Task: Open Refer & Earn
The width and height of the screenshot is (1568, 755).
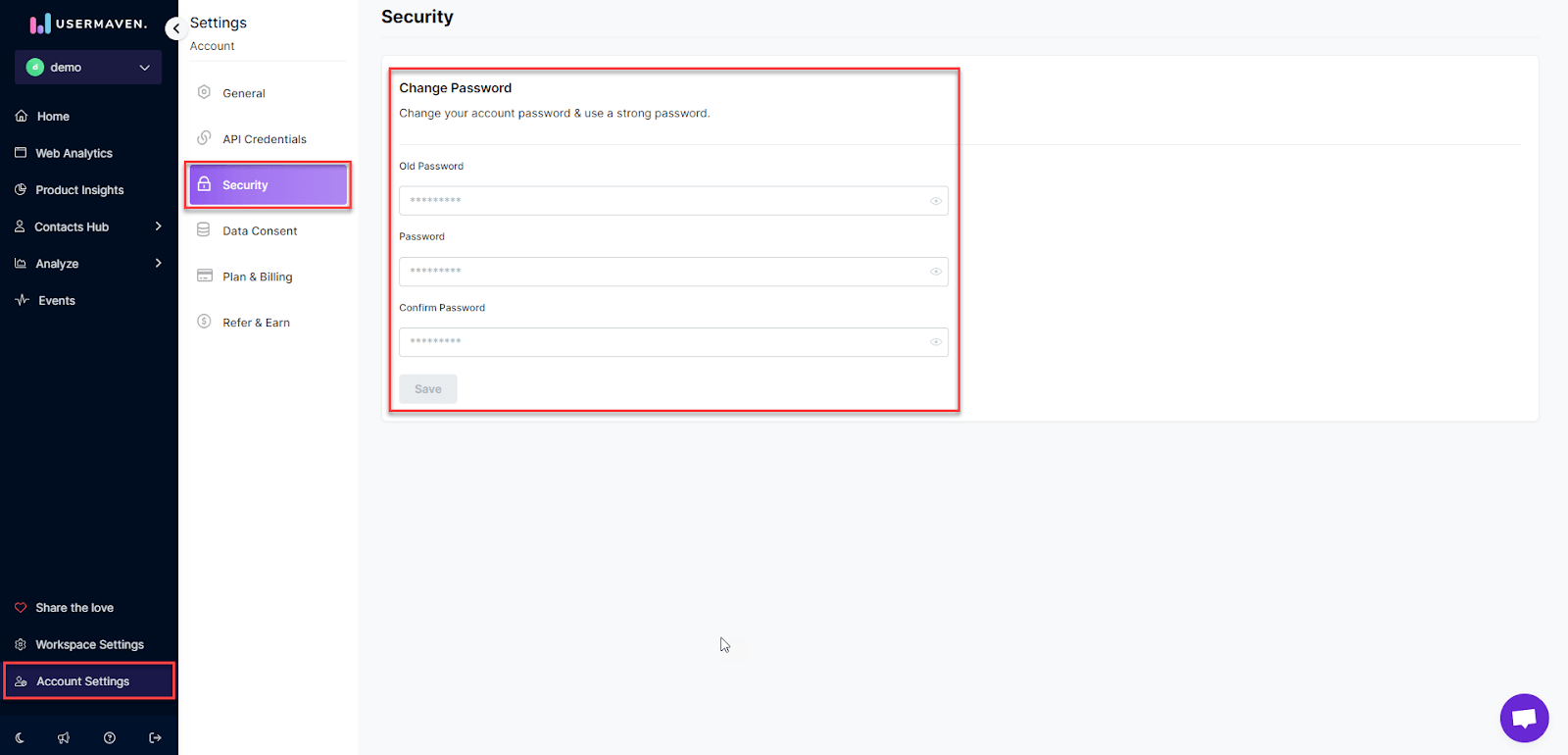Action: 256,322
